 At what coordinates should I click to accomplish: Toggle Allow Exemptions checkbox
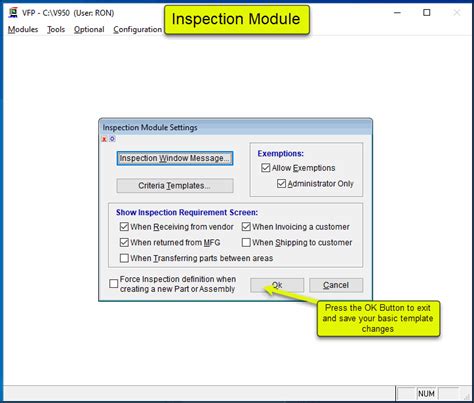pos(266,168)
